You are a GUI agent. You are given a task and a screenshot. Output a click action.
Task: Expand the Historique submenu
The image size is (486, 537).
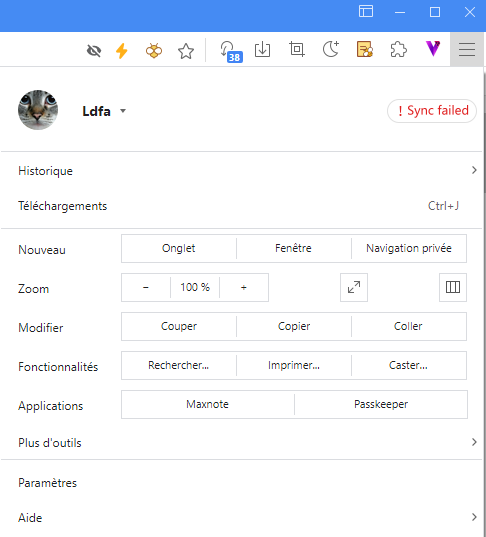point(241,170)
